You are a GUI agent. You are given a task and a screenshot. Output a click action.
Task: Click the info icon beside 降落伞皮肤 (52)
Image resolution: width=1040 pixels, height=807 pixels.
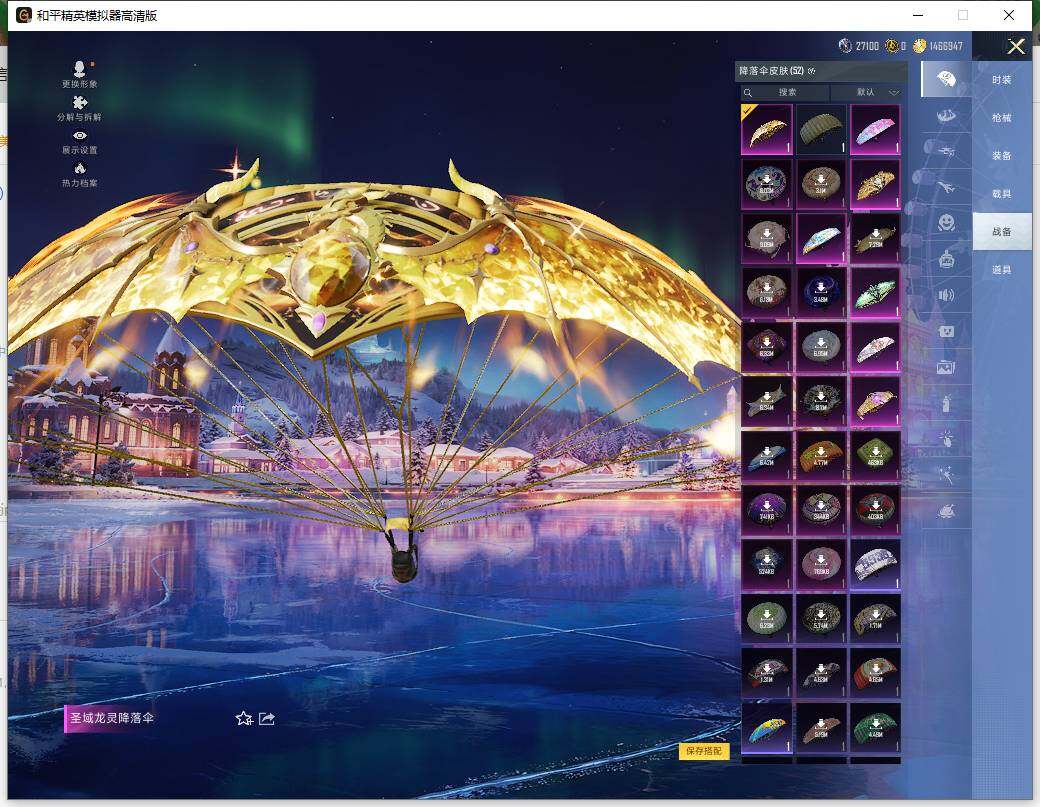812,70
